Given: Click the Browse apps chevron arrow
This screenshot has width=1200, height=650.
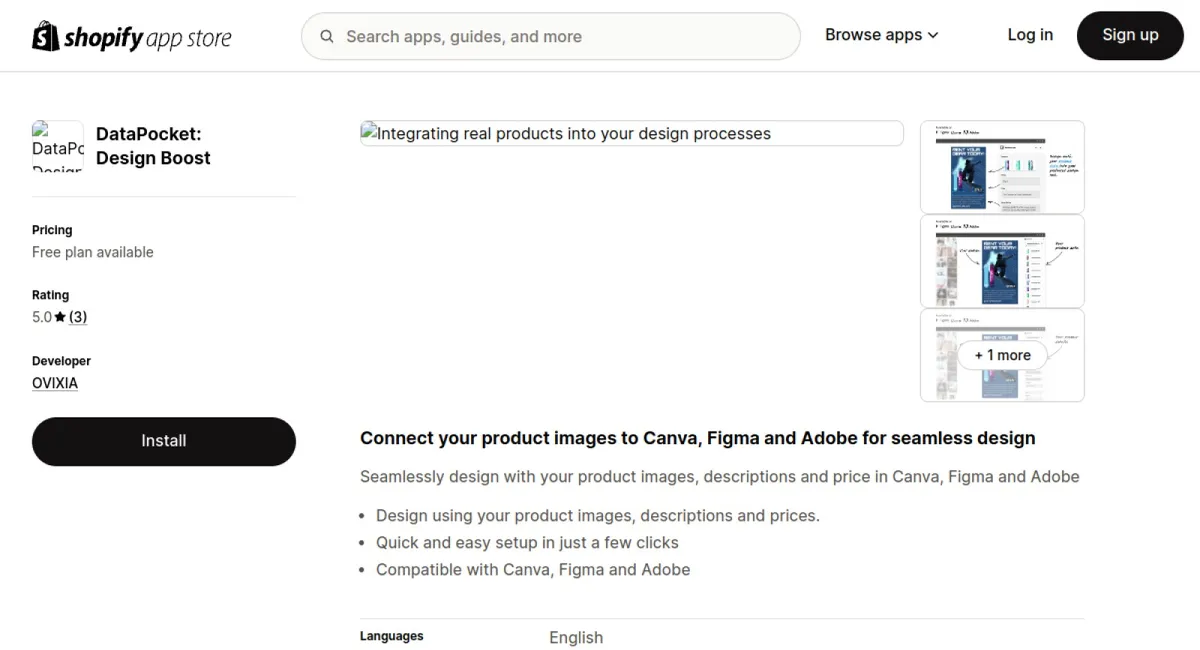Looking at the screenshot, I should [x=933, y=35].
